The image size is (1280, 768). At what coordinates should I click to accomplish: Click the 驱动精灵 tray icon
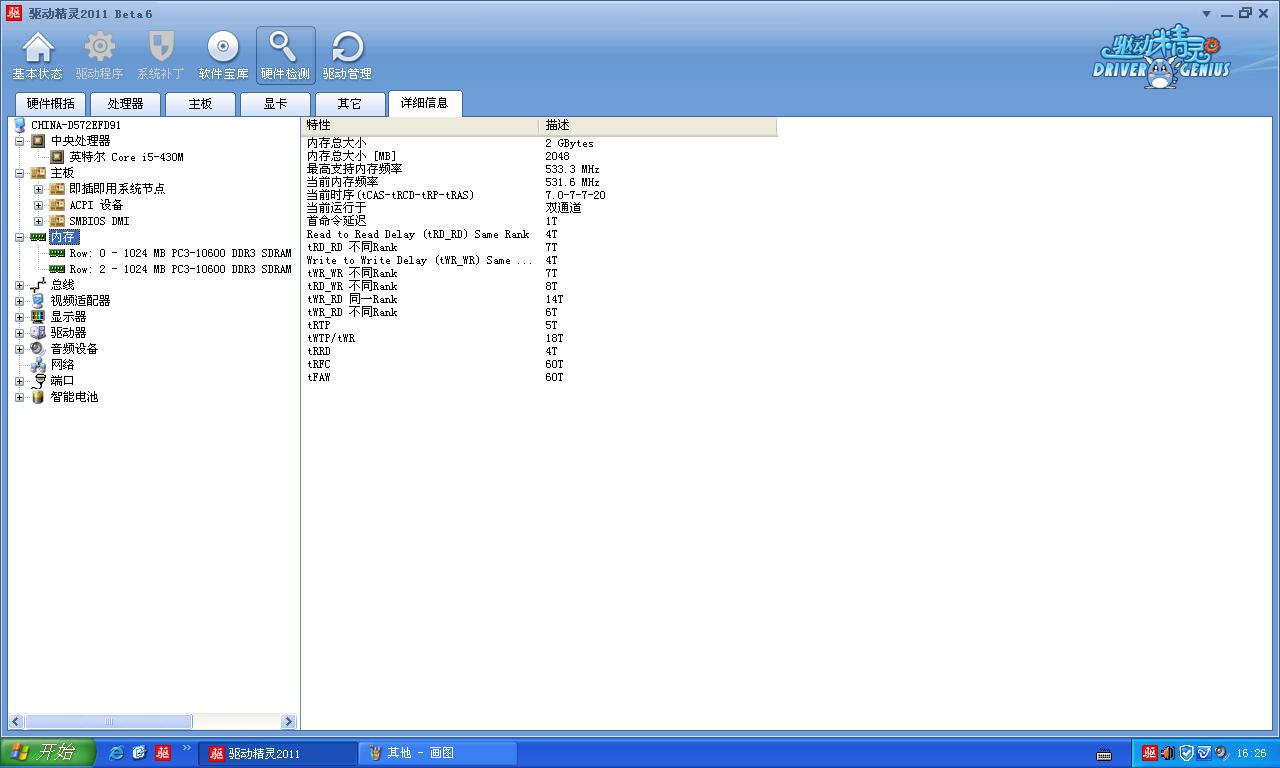[1150, 753]
